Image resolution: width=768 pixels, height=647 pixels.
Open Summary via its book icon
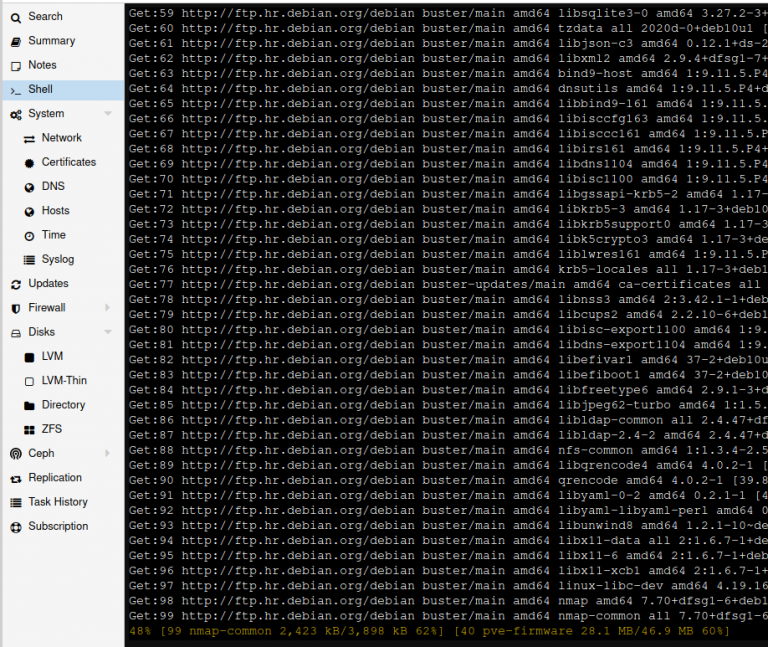pyautogui.click(x=16, y=41)
